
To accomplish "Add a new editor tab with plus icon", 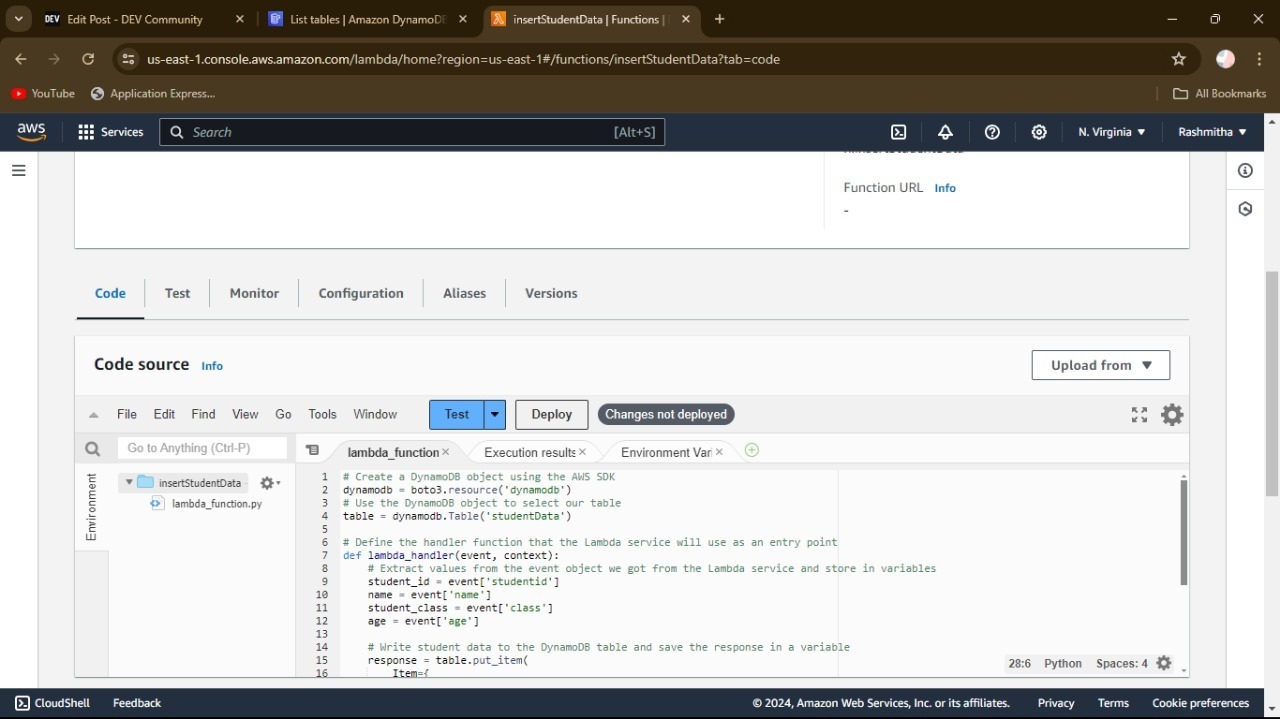I will pyautogui.click(x=752, y=451).
